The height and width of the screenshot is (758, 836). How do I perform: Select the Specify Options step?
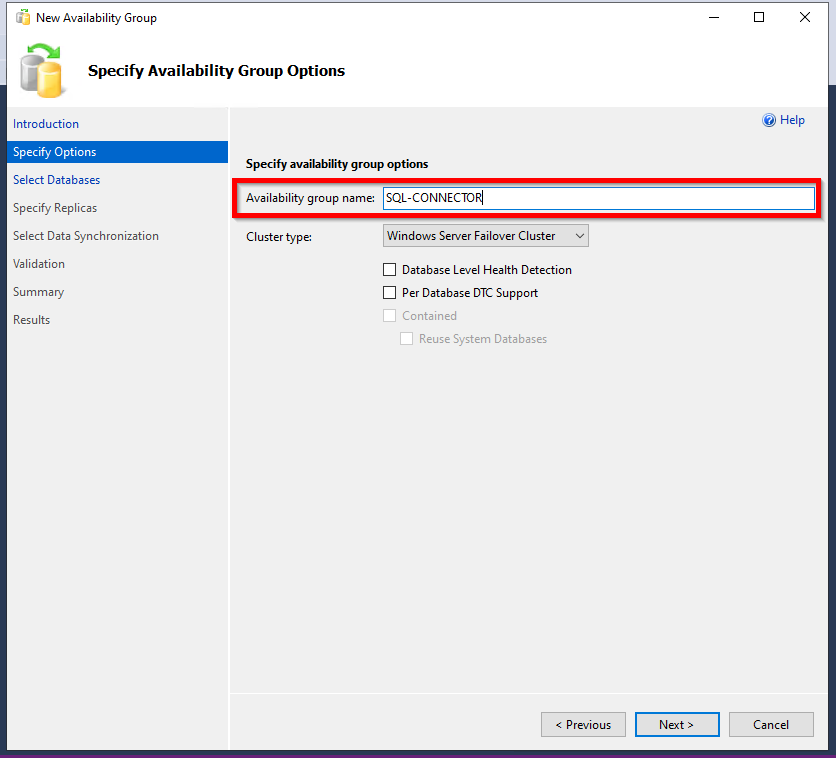(117, 152)
